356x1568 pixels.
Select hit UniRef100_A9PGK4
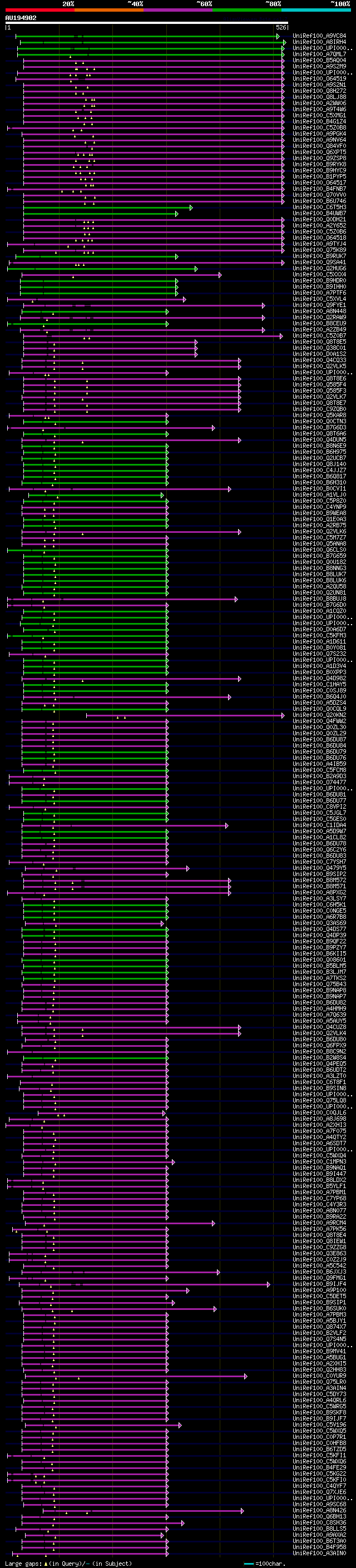[319, 134]
